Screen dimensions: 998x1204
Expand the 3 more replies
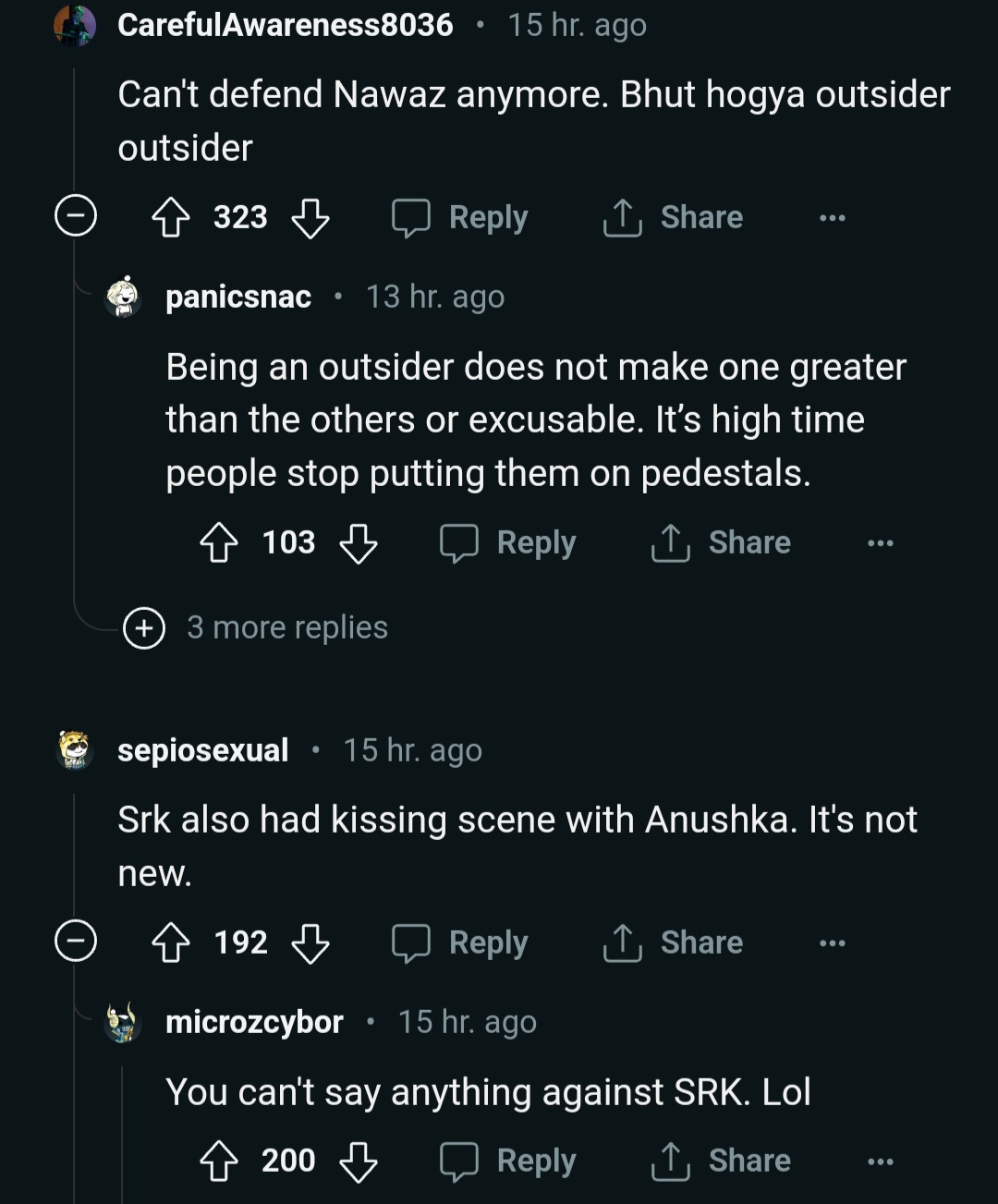pos(144,628)
